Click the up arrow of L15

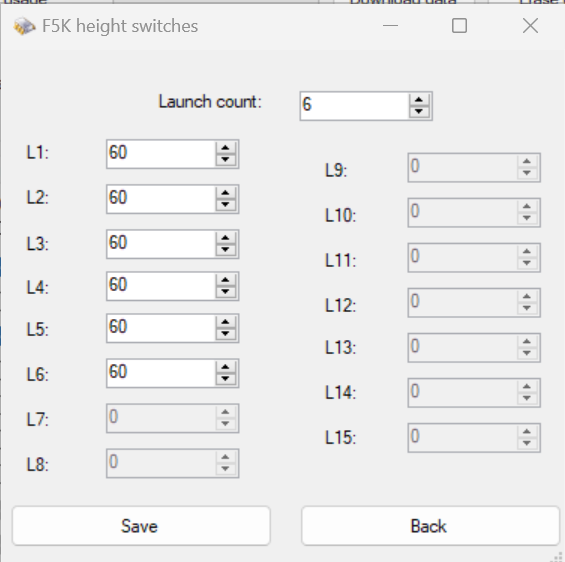[x=527, y=432]
